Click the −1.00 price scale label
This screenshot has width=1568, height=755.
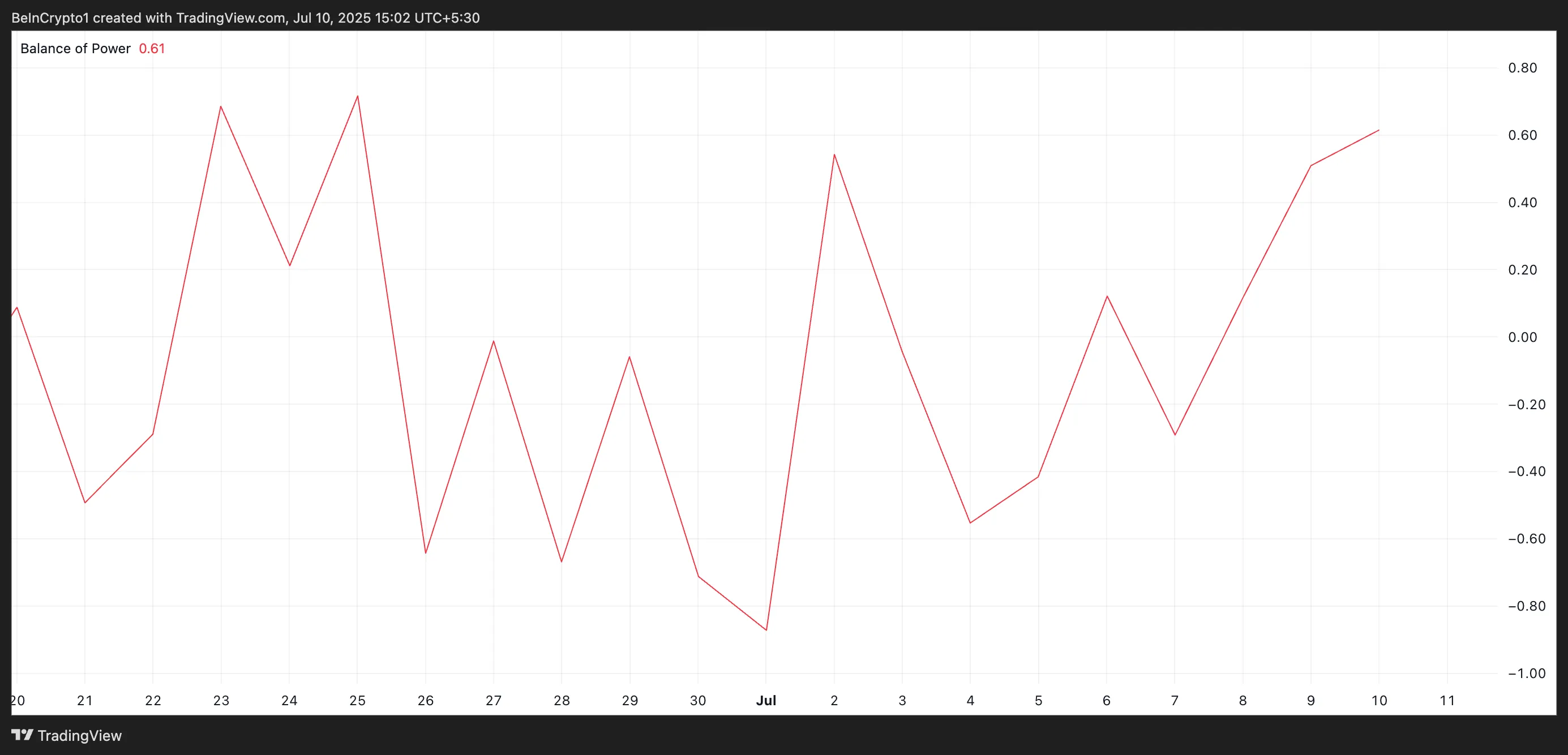[x=1526, y=674]
